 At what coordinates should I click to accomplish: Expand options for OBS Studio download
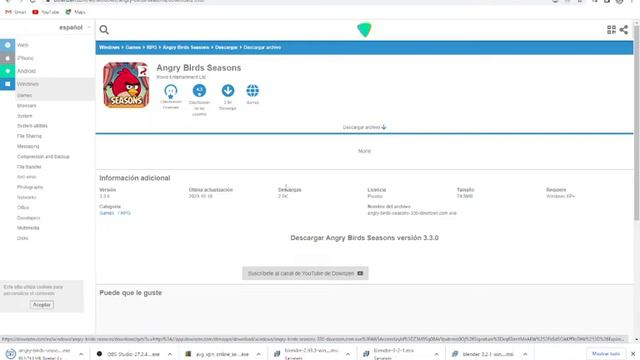coord(170,354)
